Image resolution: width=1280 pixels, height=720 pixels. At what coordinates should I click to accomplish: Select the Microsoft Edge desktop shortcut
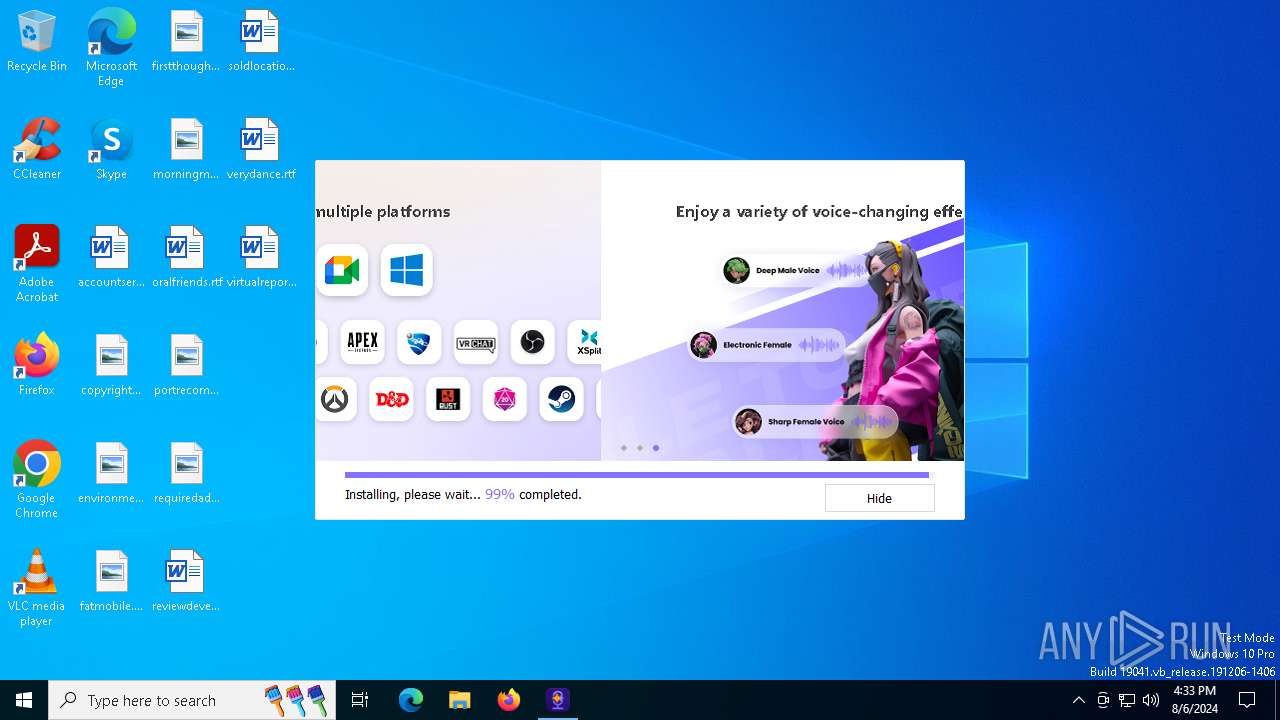pyautogui.click(x=111, y=48)
